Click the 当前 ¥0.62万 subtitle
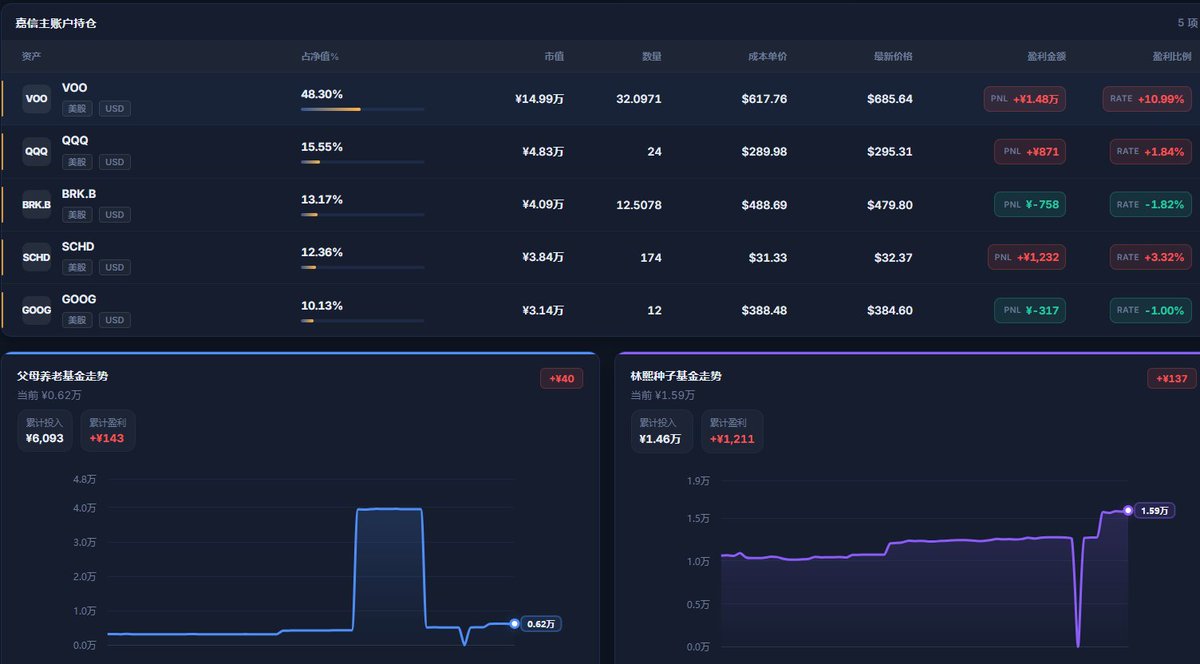The width and height of the screenshot is (1200, 664). pos(49,396)
